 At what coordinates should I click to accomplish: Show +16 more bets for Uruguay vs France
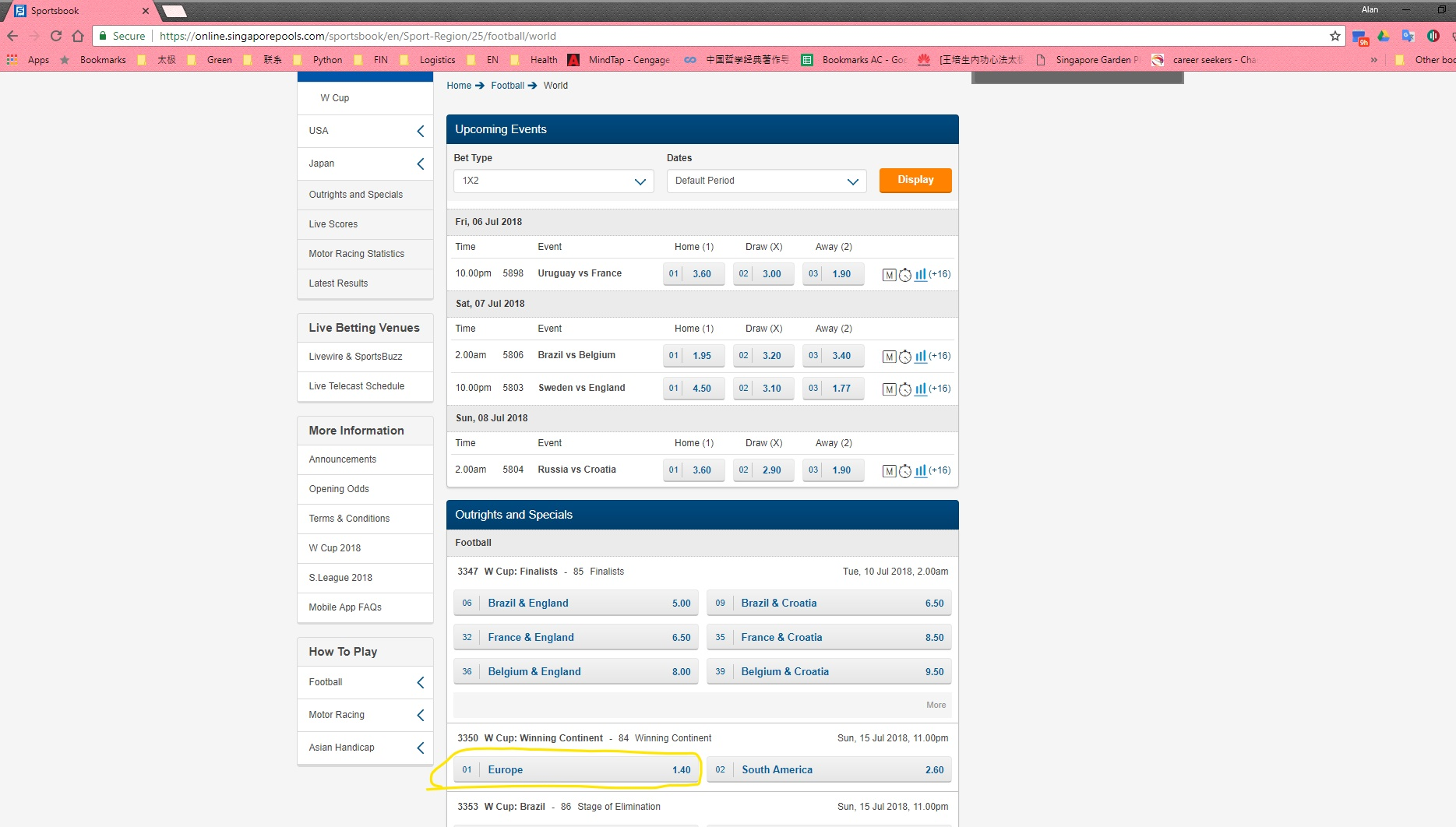(940, 274)
